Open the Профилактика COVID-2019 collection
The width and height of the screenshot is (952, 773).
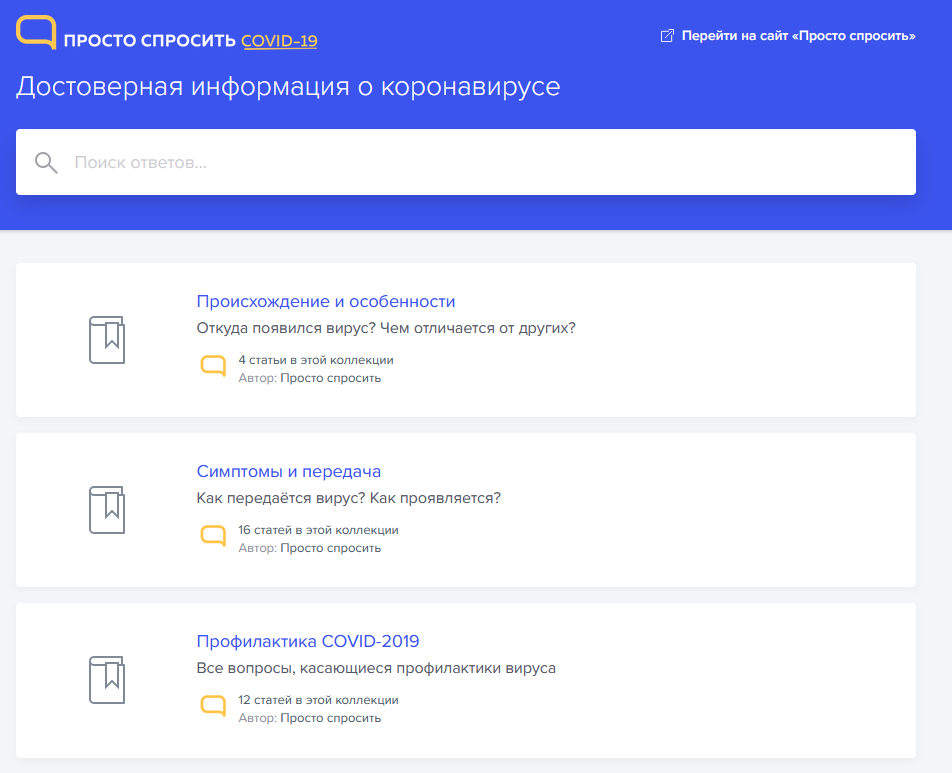pos(308,641)
